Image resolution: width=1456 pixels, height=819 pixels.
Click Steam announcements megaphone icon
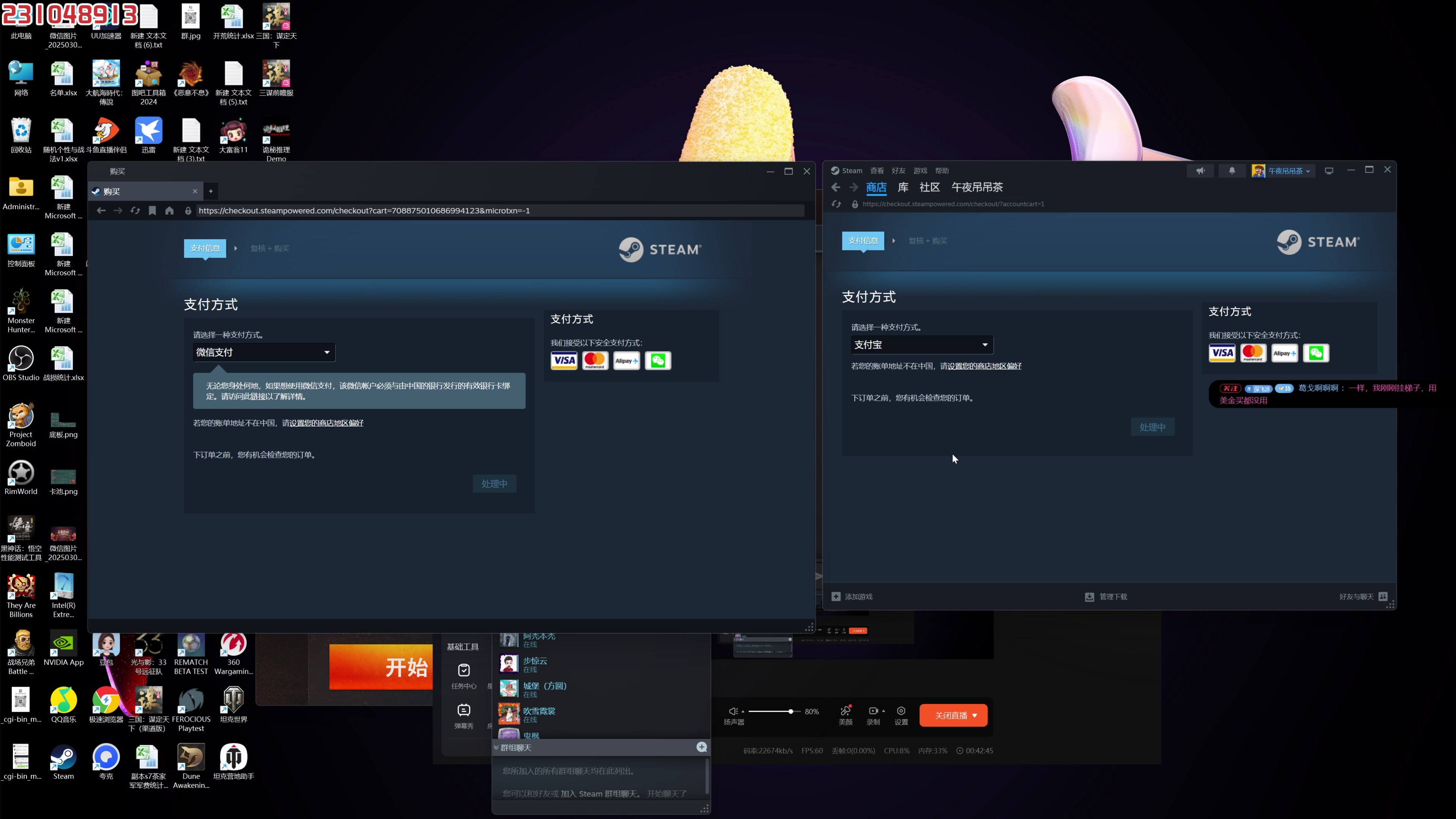click(1200, 171)
